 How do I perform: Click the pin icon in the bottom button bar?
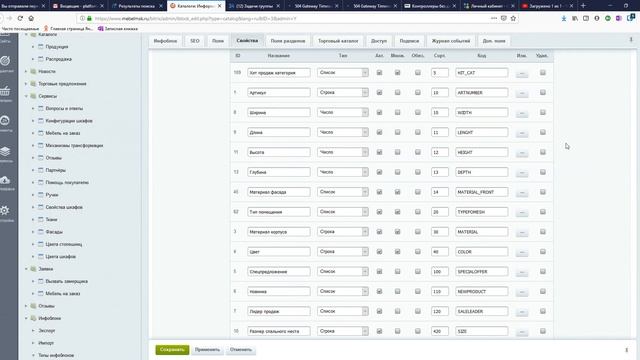tap(627, 350)
